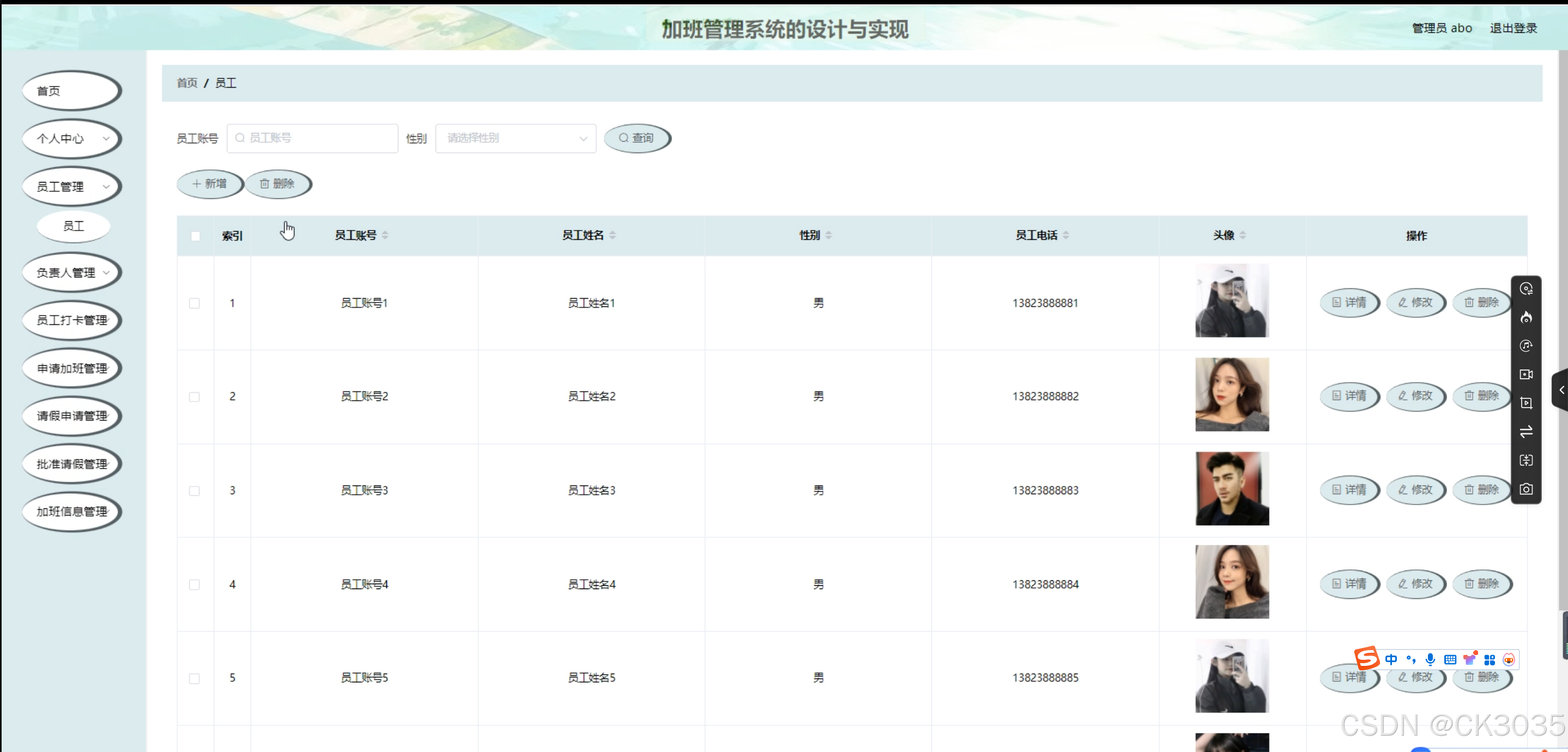Open the video playback icon on floating panel
The image size is (1568, 752).
pyautogui.click(x=1527, y=403)
